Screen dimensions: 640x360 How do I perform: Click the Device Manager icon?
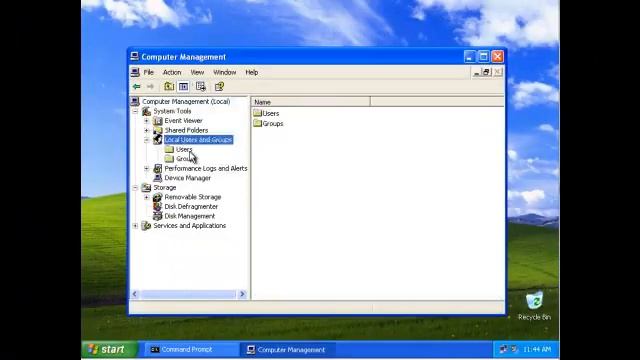click(x=158, y=178)
